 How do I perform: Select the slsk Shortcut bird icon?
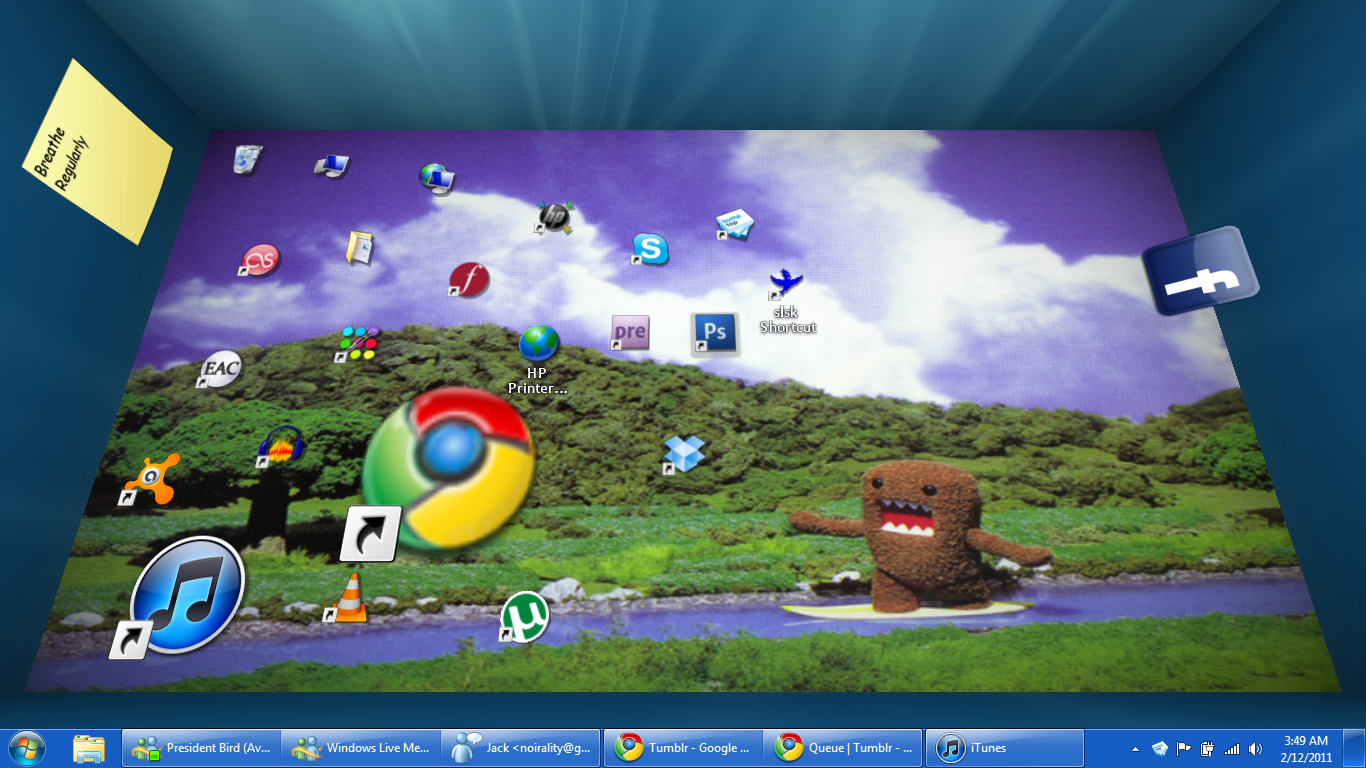(786, 282)
